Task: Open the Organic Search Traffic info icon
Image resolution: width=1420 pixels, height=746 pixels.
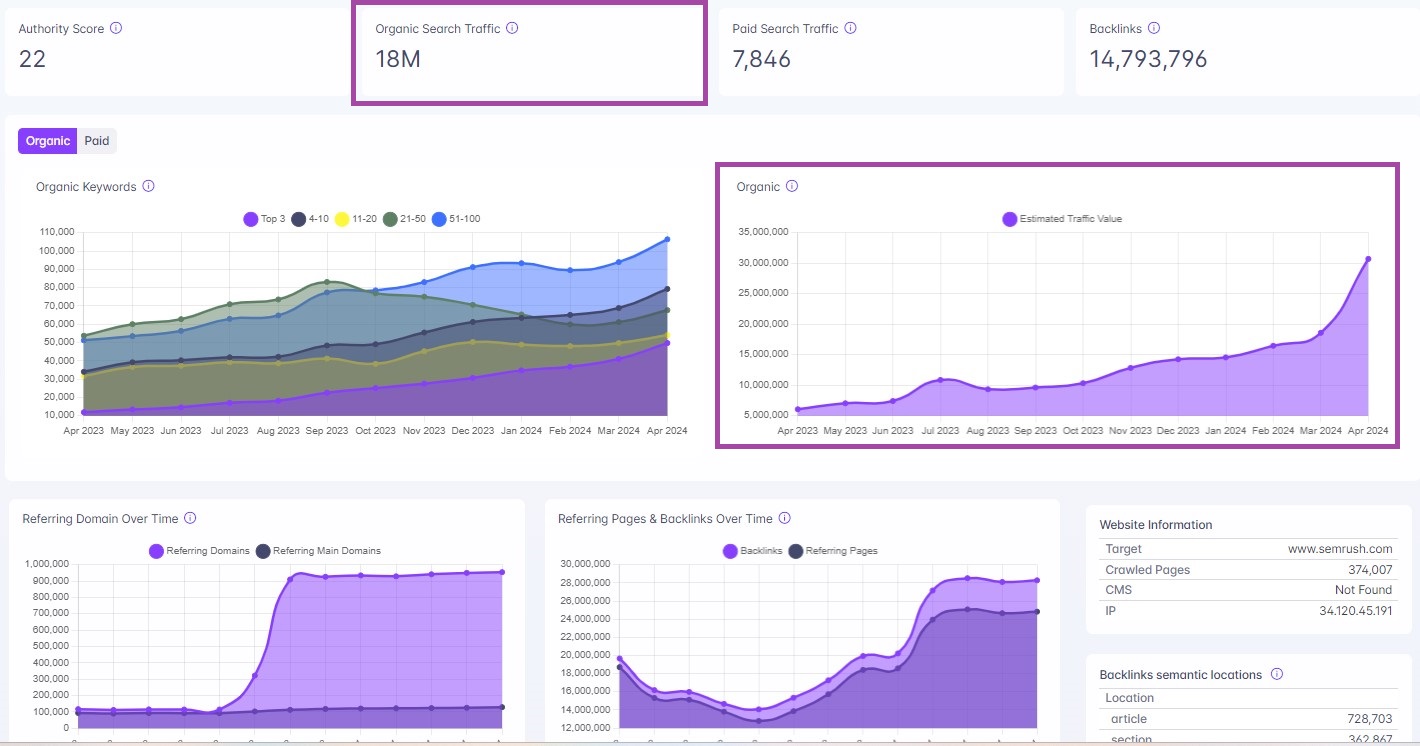Action: (512, 29)
